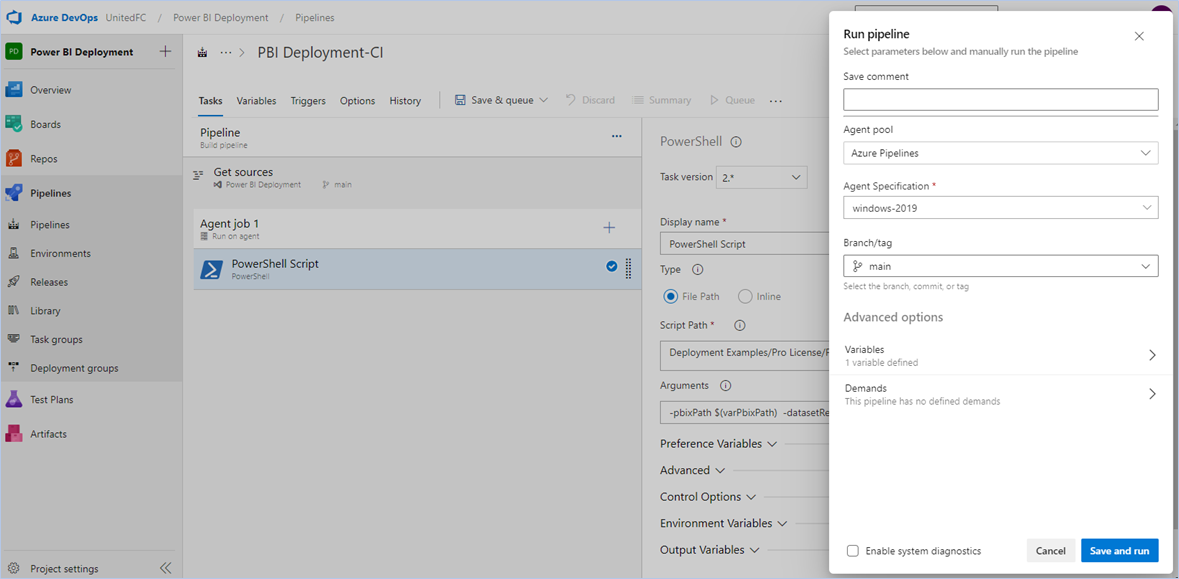Open the Environments sub-item icon
Image resolution: width=1179 pixels, height=579 pixels.
pos(14,253)
